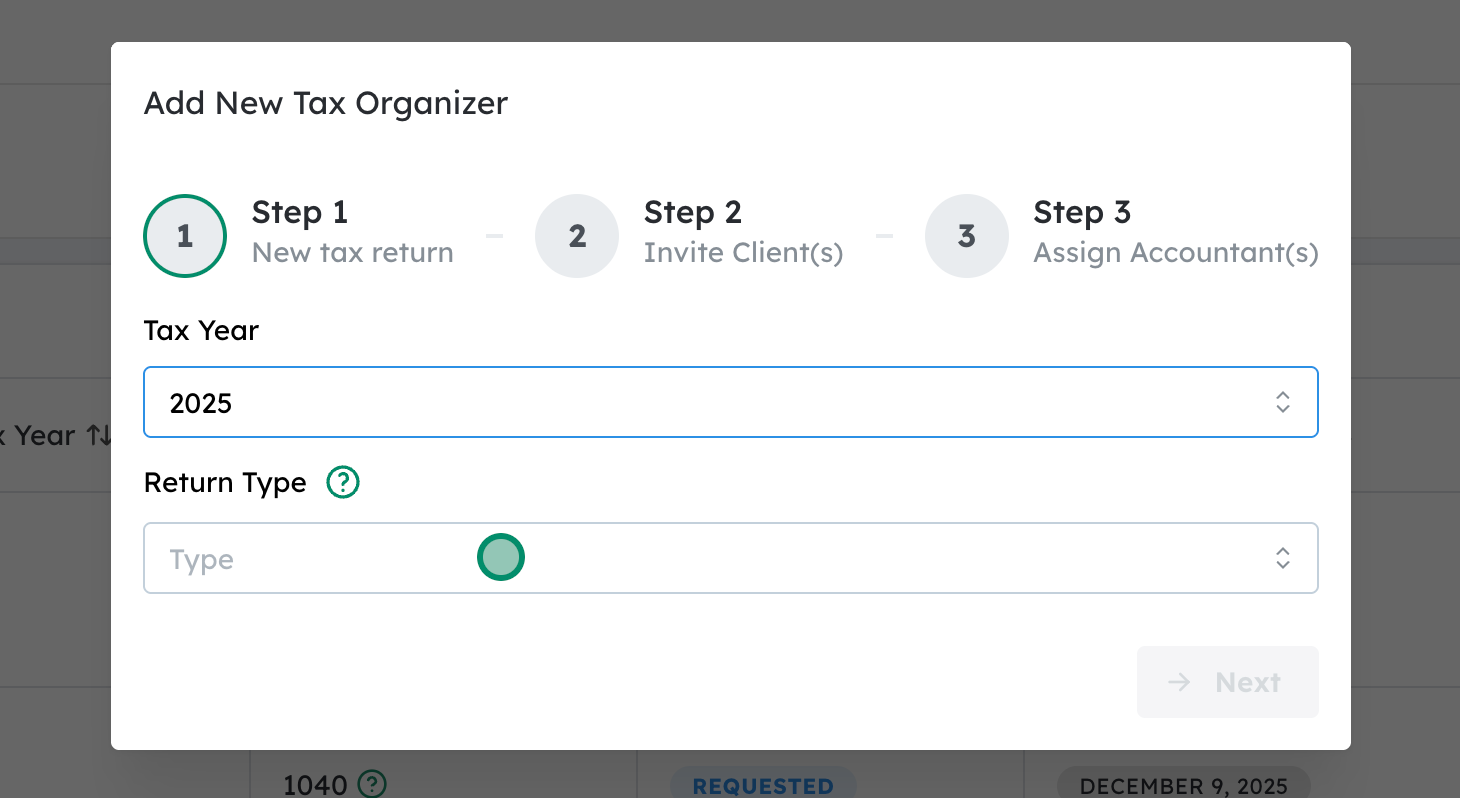Viewport: 1460px width, 798px height.
Task: Click the Step 3 numbered circle
Action: 966,236
